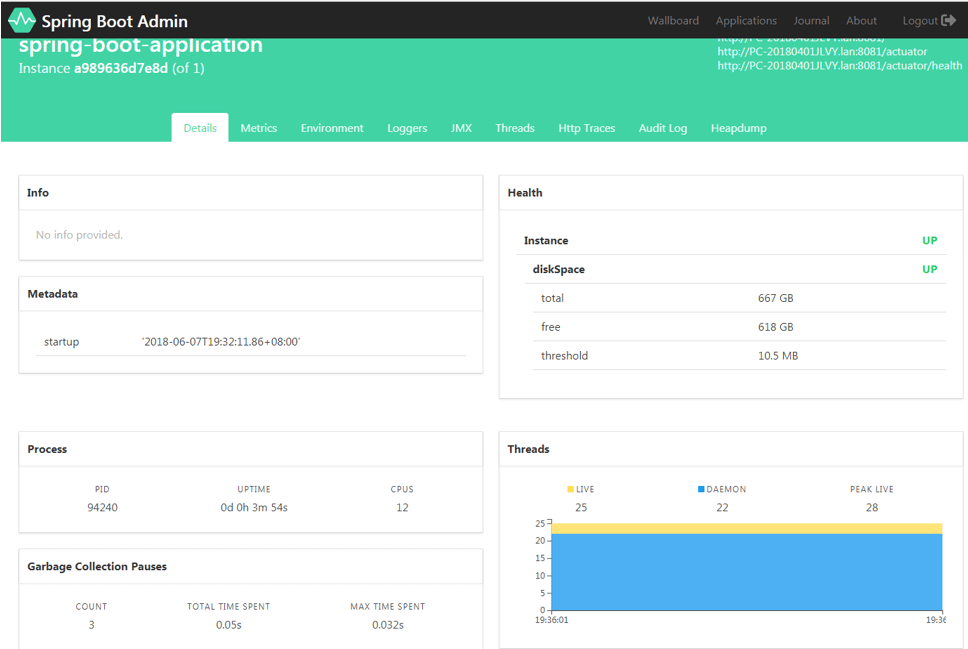This screenshot has width=968, height=649.
Task: Click the free 618 GB value
Action: coord(775,327)
